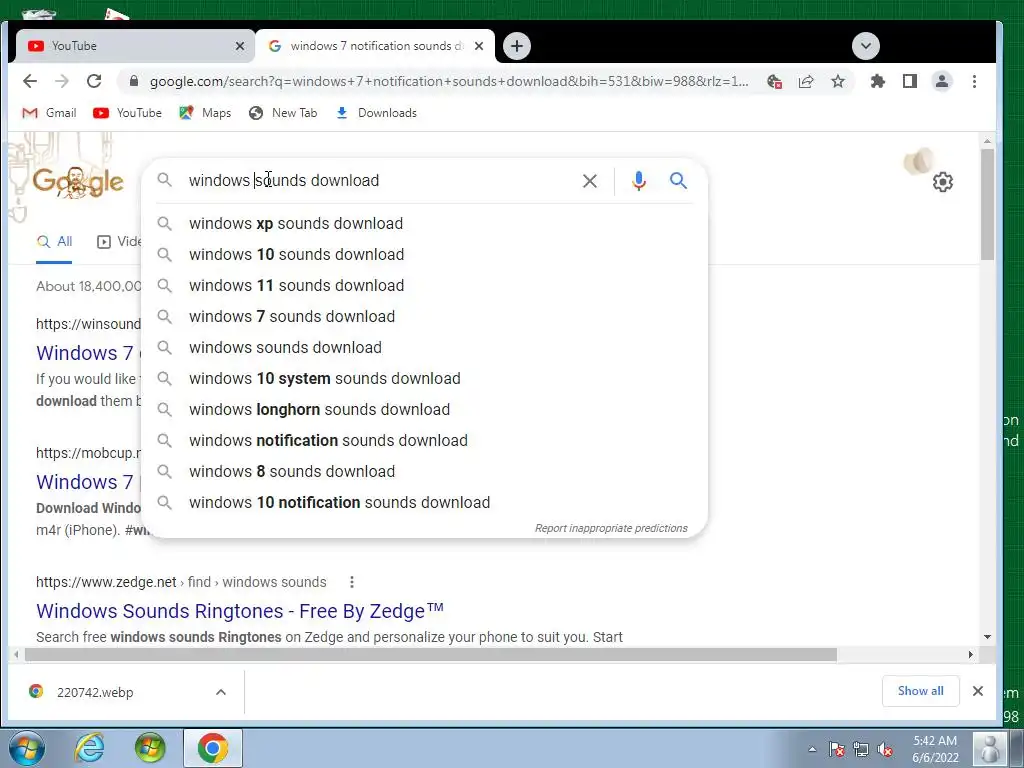Screen dimensions: 1024x768
Task: Choose suggestion windows 7 sounds download
Action: point(424,316)
